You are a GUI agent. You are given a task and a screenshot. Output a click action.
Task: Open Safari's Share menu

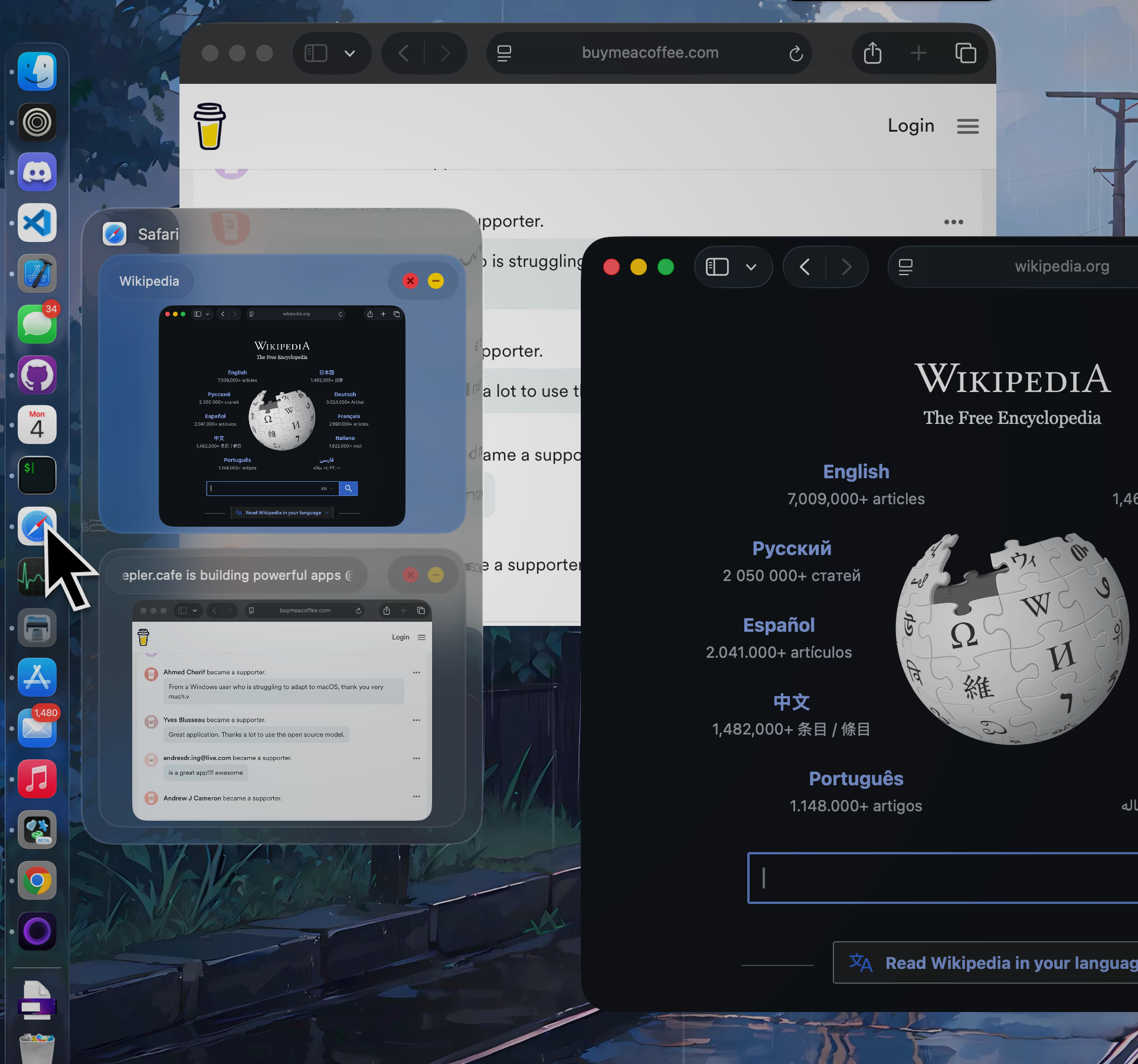pos(872,53)
